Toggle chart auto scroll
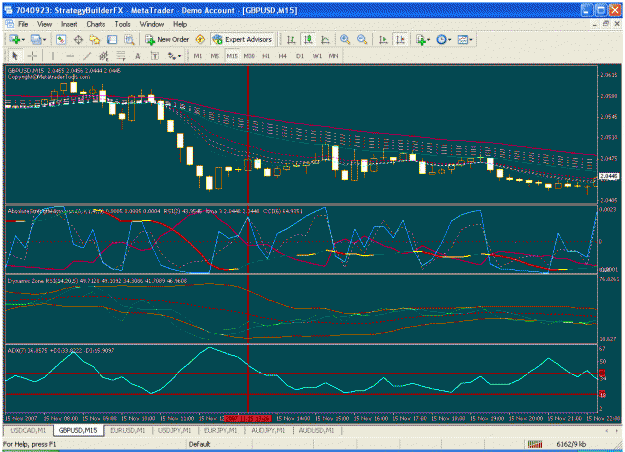The height and width of the screenshot is (452, 625). [x=383, y=39]
